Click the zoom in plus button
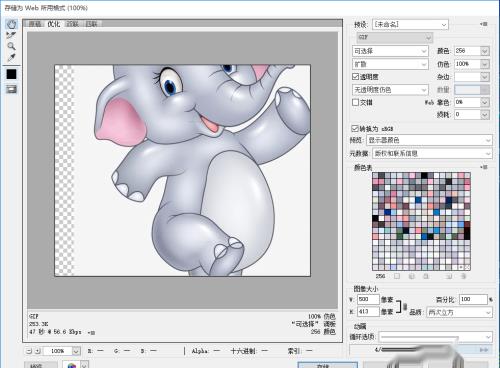This screenshot has width=500, height=368. click(x=38, y=351)
